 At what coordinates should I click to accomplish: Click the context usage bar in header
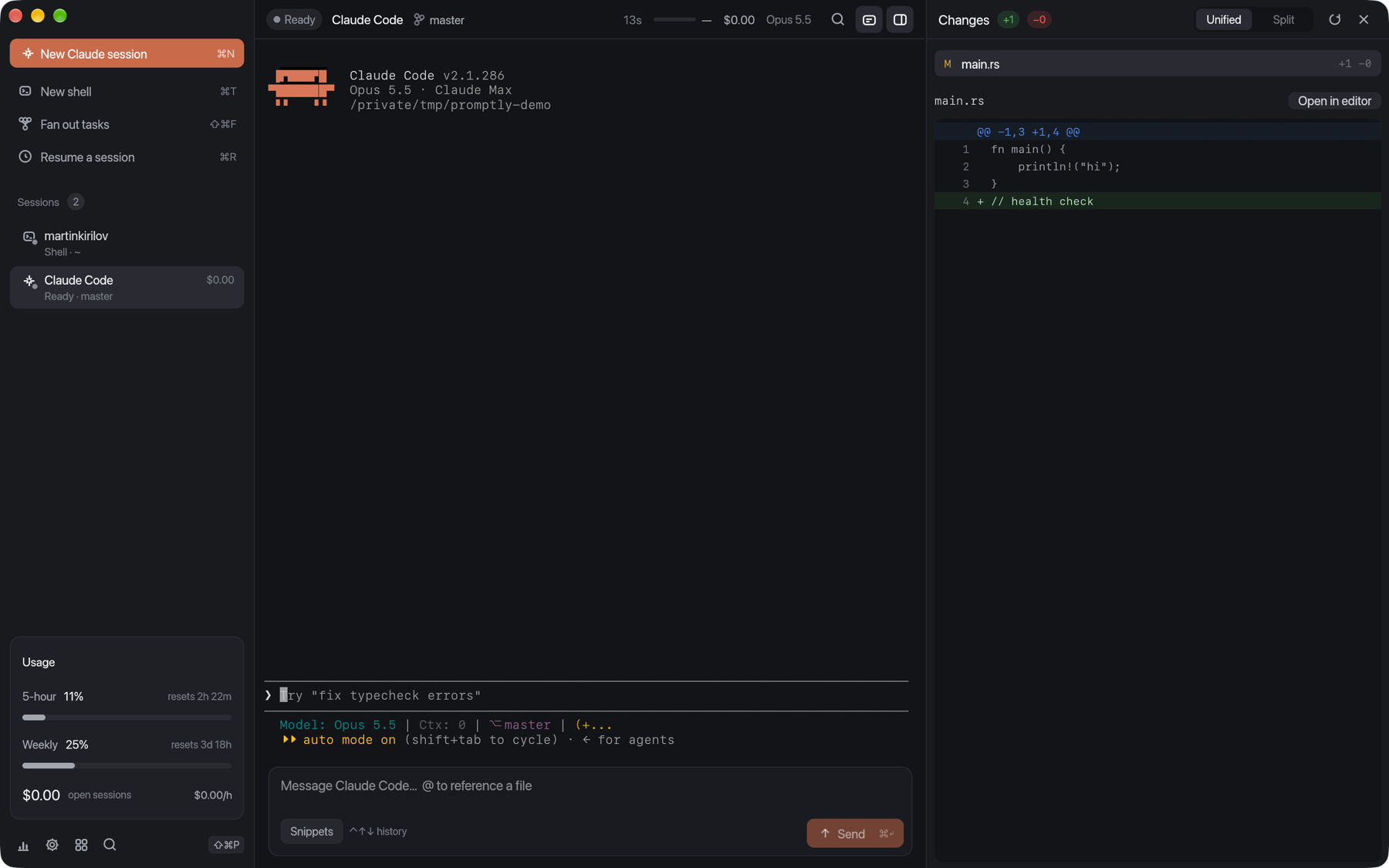[x=674, y=19]
